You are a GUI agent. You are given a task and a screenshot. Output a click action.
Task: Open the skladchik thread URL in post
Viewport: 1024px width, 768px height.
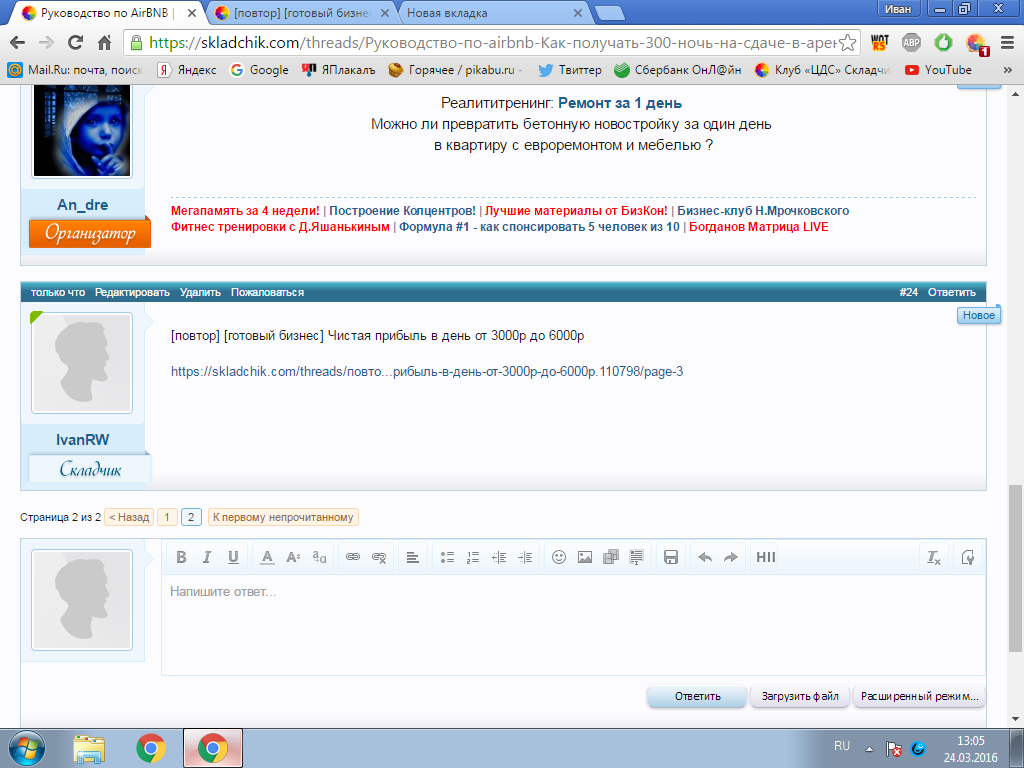click(x=427, y=372)
